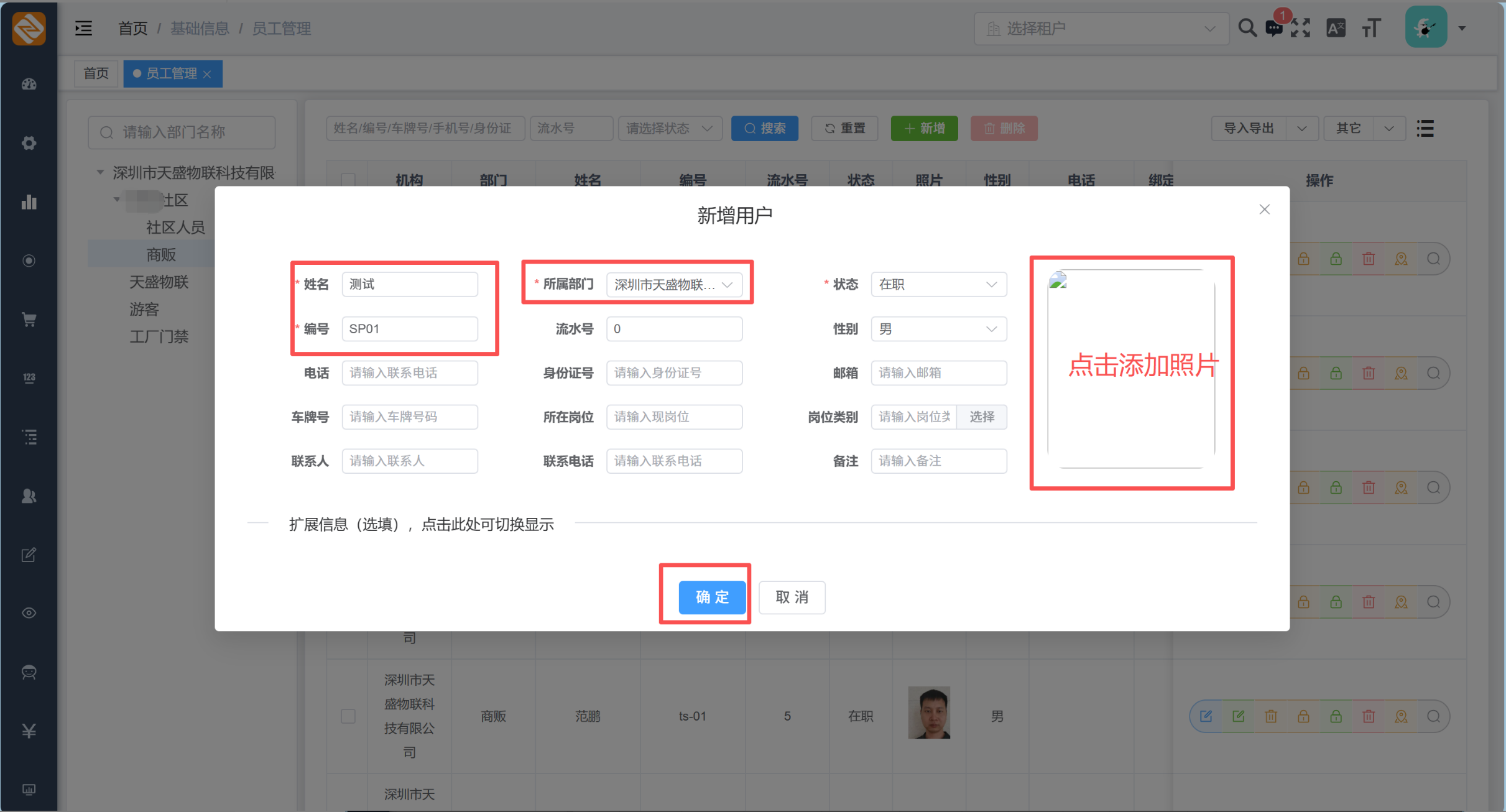
Task: Open the messages notification icon
Action: tap(1274, 29)
